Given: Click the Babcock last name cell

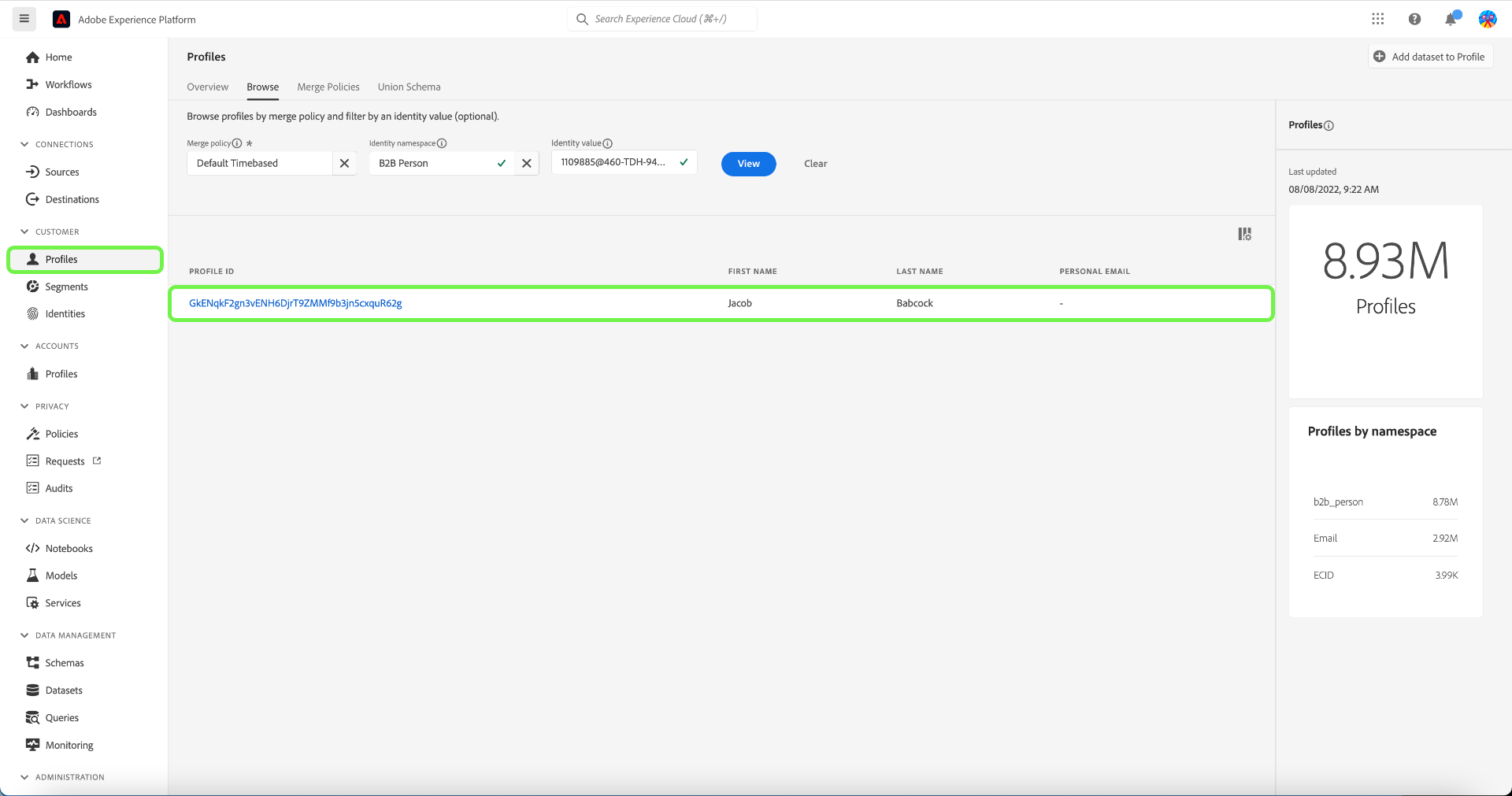Looking at the screenshot, I should tap(914, 304).
